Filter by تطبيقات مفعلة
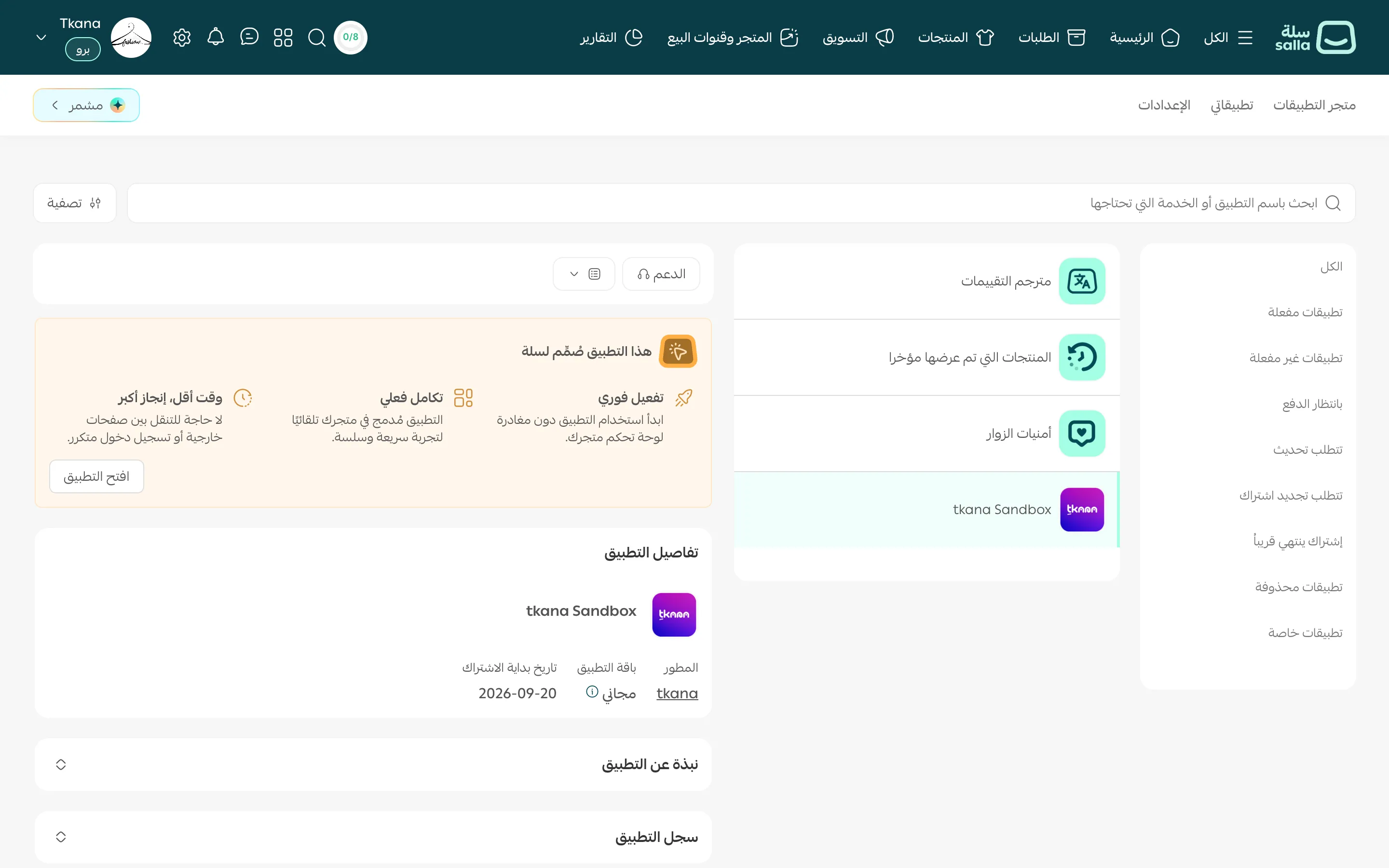Image resolution: width=1389 pixels, height=868 pixels. pyautogui.click(x=1305, y=312)
